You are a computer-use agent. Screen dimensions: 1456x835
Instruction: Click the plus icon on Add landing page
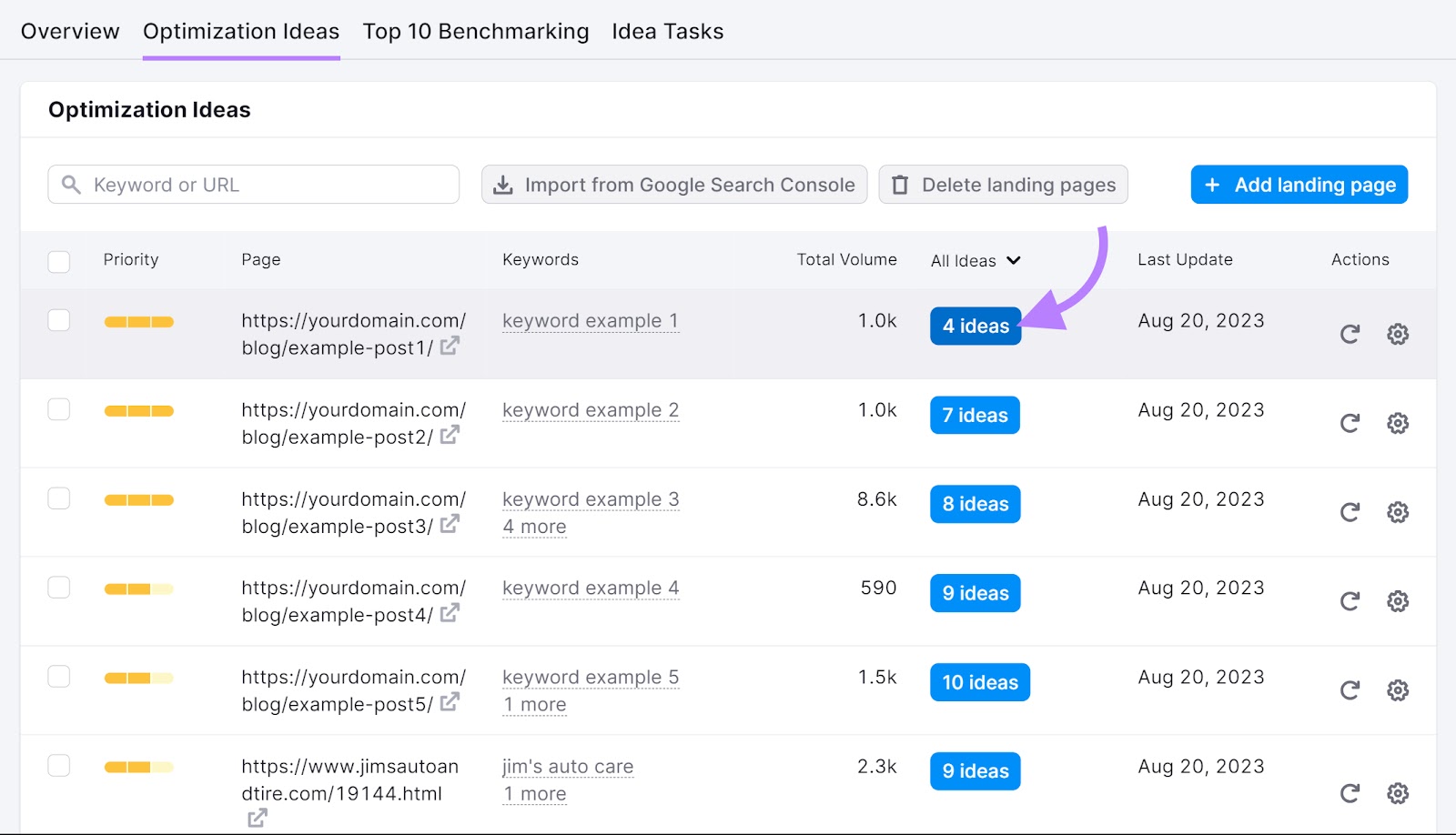1212,185
